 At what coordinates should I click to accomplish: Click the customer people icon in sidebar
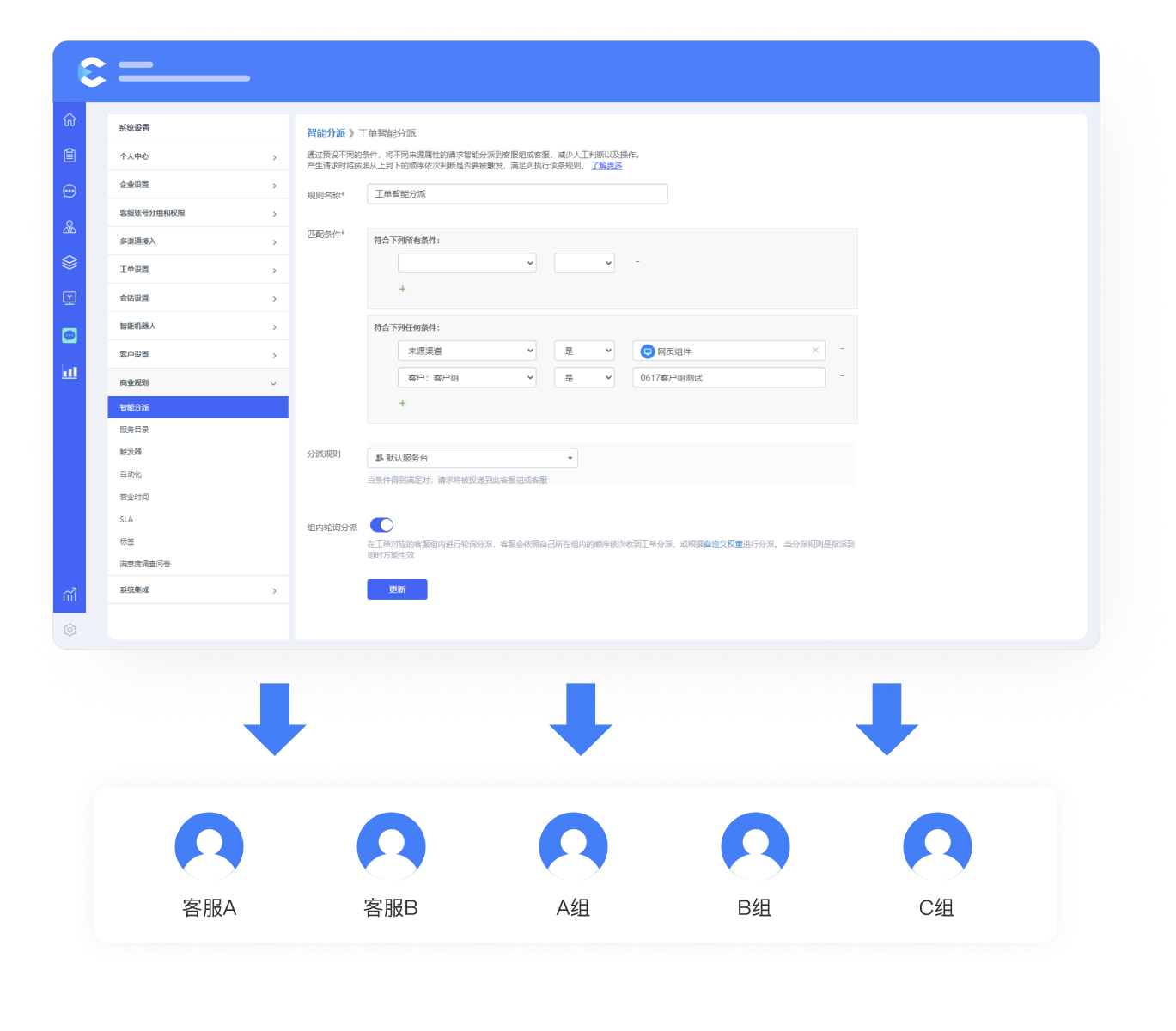pos(70,227)
